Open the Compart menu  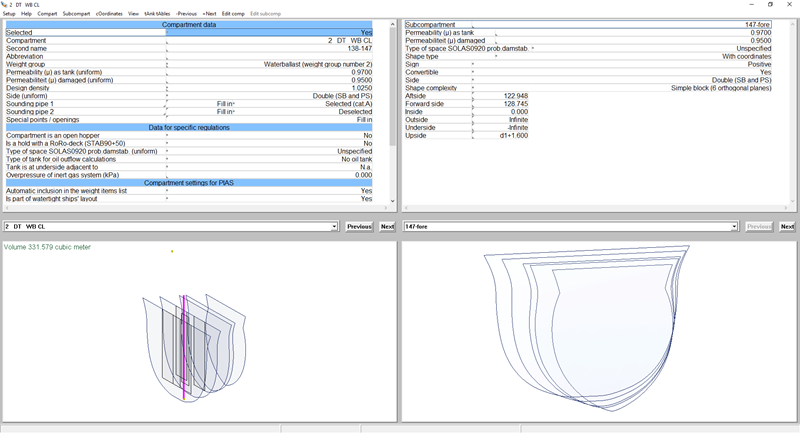(x=47, y=14)
